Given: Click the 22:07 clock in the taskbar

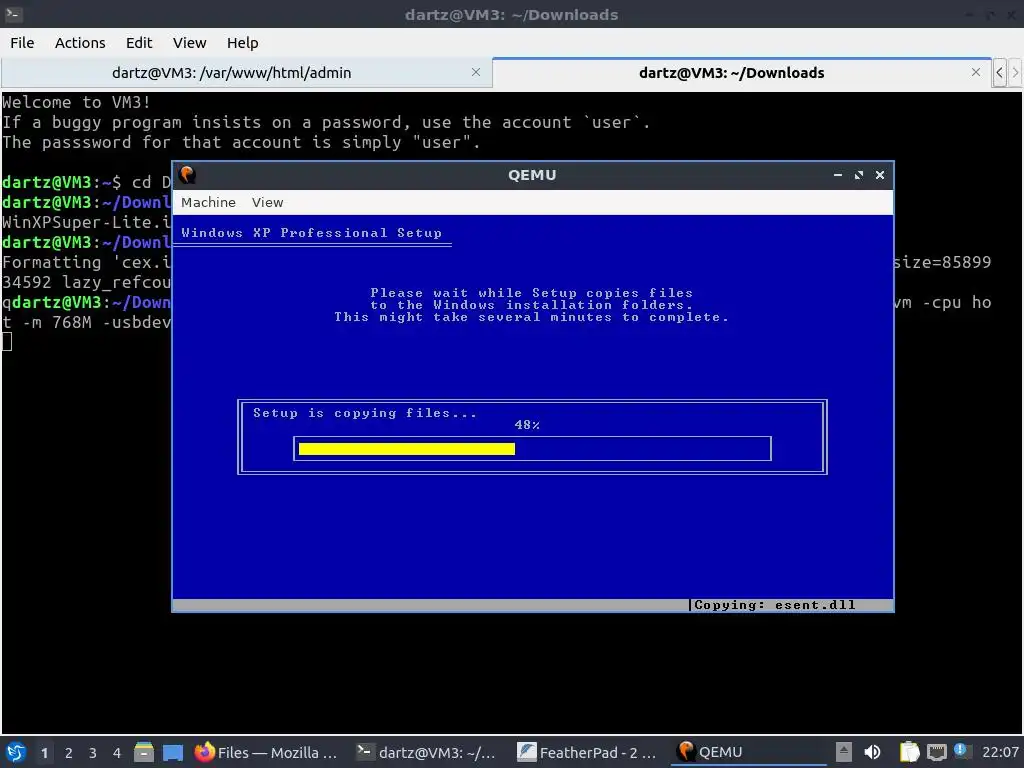Looking at the screenshot, I should pos(1000,752).
